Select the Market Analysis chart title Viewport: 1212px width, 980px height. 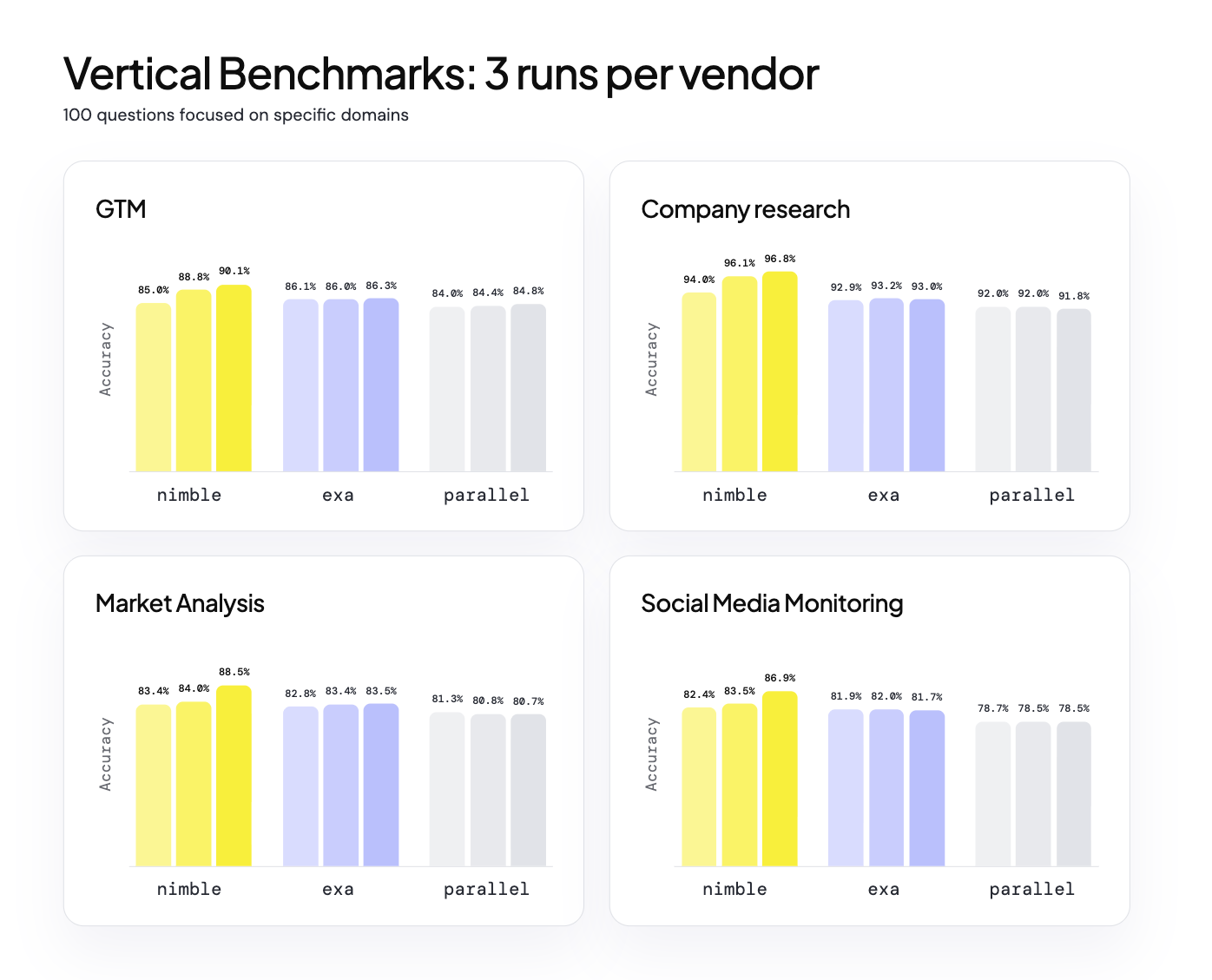pyautogui.click(x=180, y=604)
